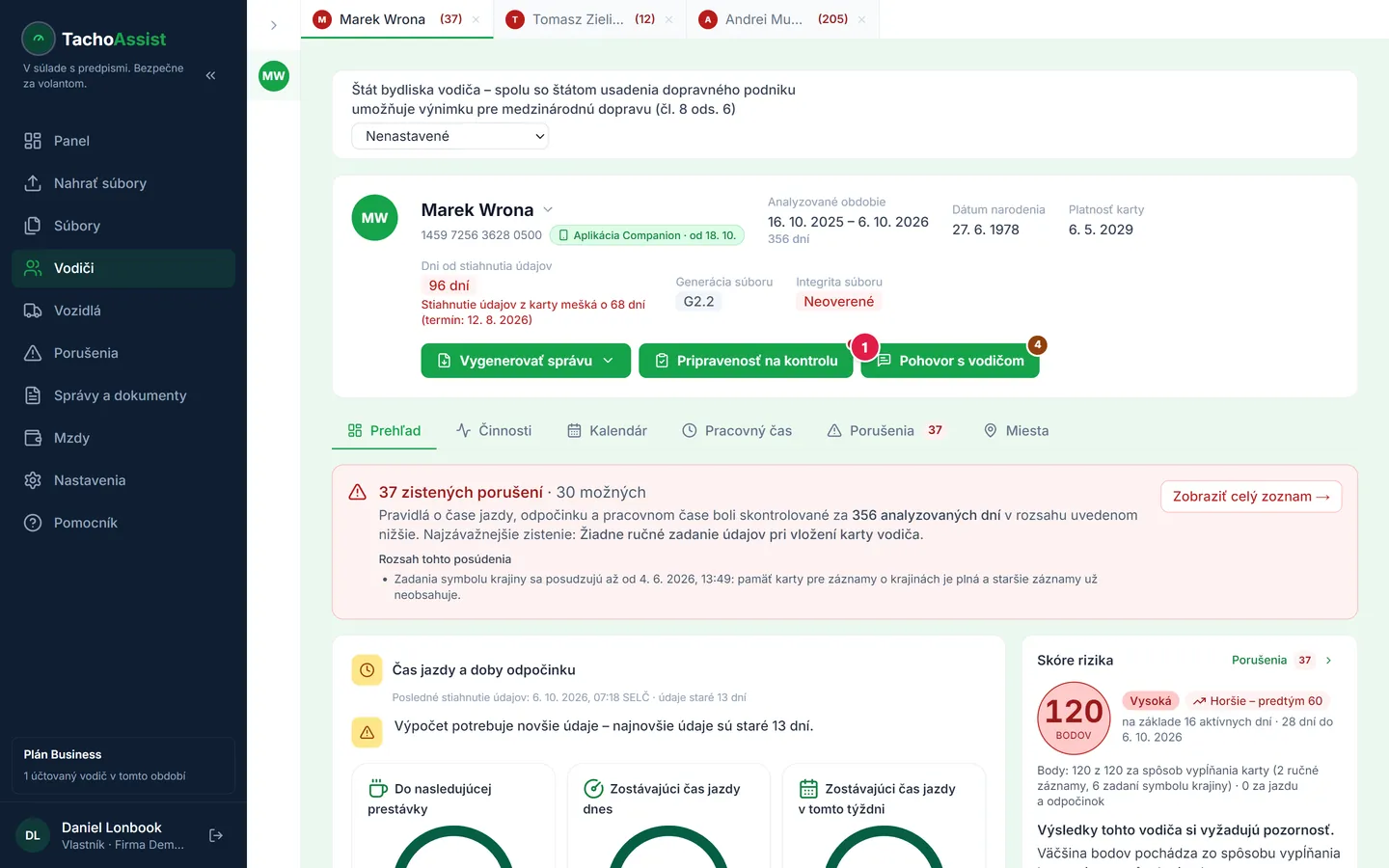Open Súbory files icon in sidebar
The width and height of the screenshot is (1389, 868).
33,226
